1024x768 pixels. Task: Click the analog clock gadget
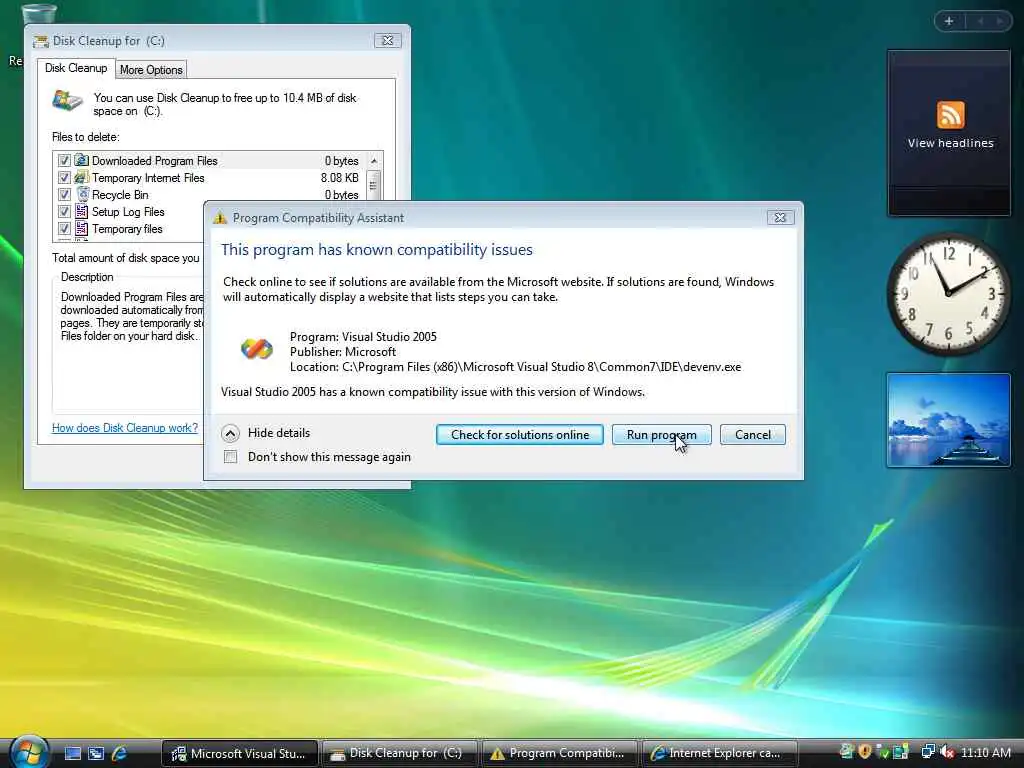[x=948, y=295]
